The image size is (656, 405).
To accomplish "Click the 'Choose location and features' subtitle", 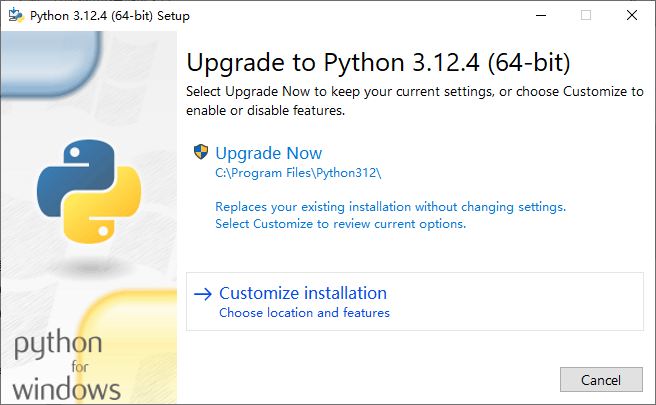I will [304, 313].
